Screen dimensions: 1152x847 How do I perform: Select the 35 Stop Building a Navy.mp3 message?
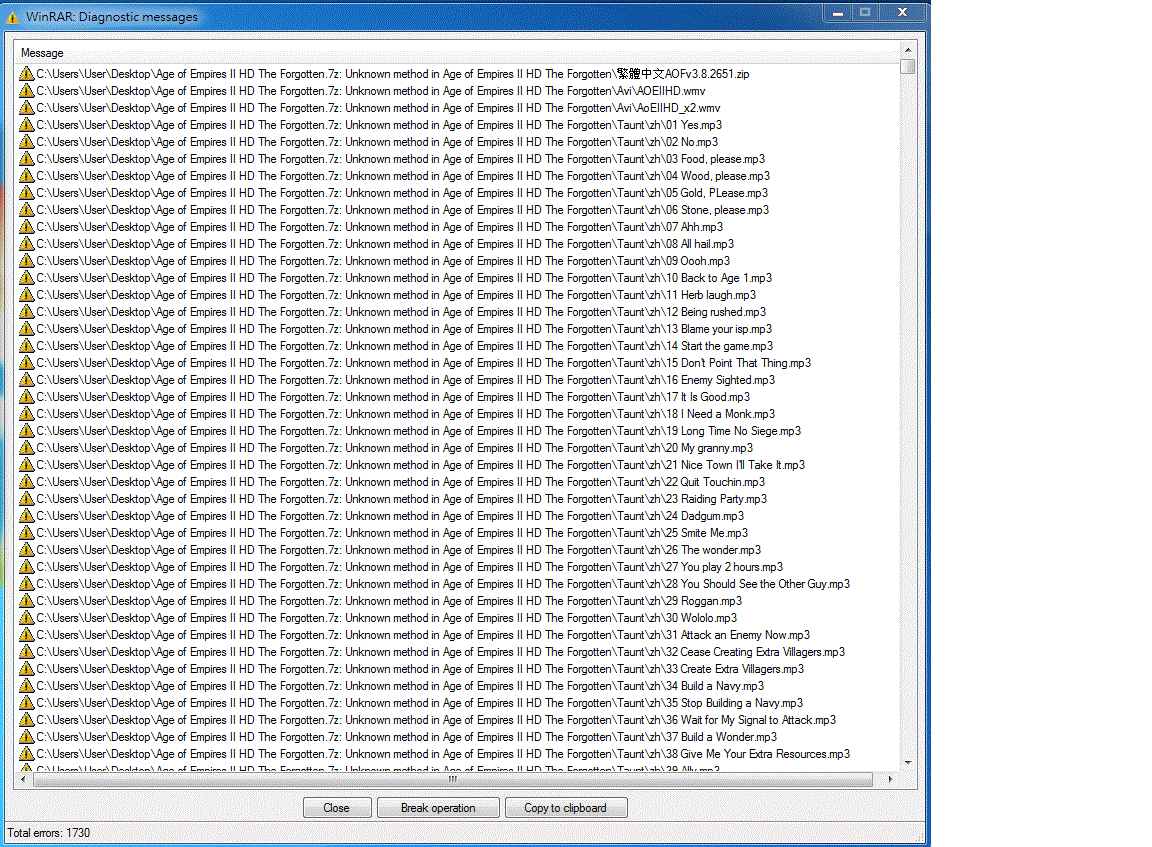click(411, 702)
